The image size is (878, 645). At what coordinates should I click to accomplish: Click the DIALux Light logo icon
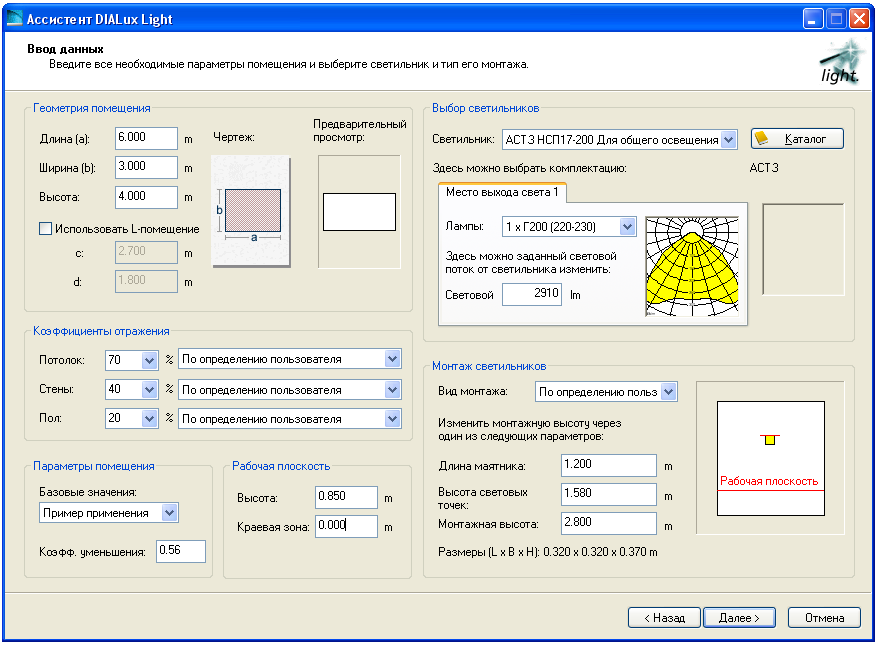pyautogui.click(x=838, y=62)
